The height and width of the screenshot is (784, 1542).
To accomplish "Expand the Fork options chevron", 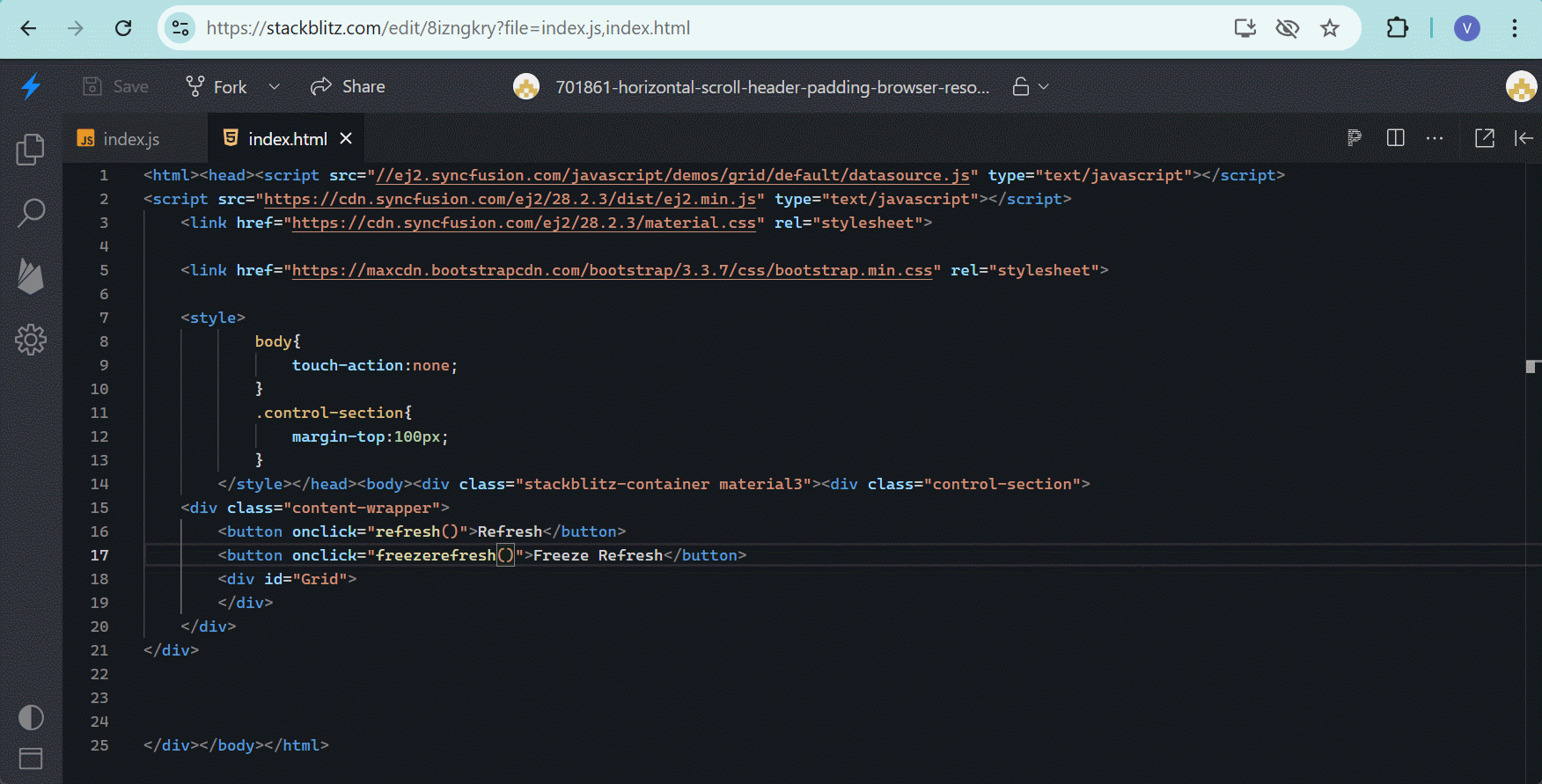I will coord(274,86).
